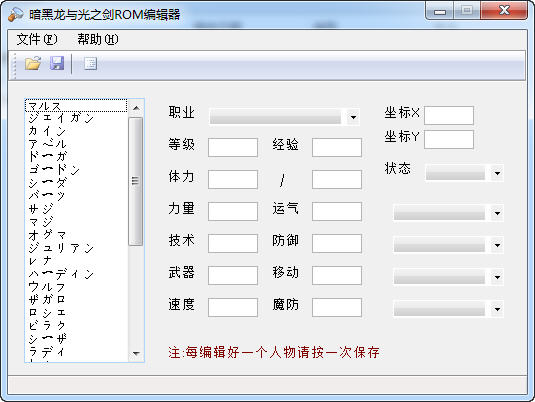Open the dropdown beside 防御 row

(497, 245)
